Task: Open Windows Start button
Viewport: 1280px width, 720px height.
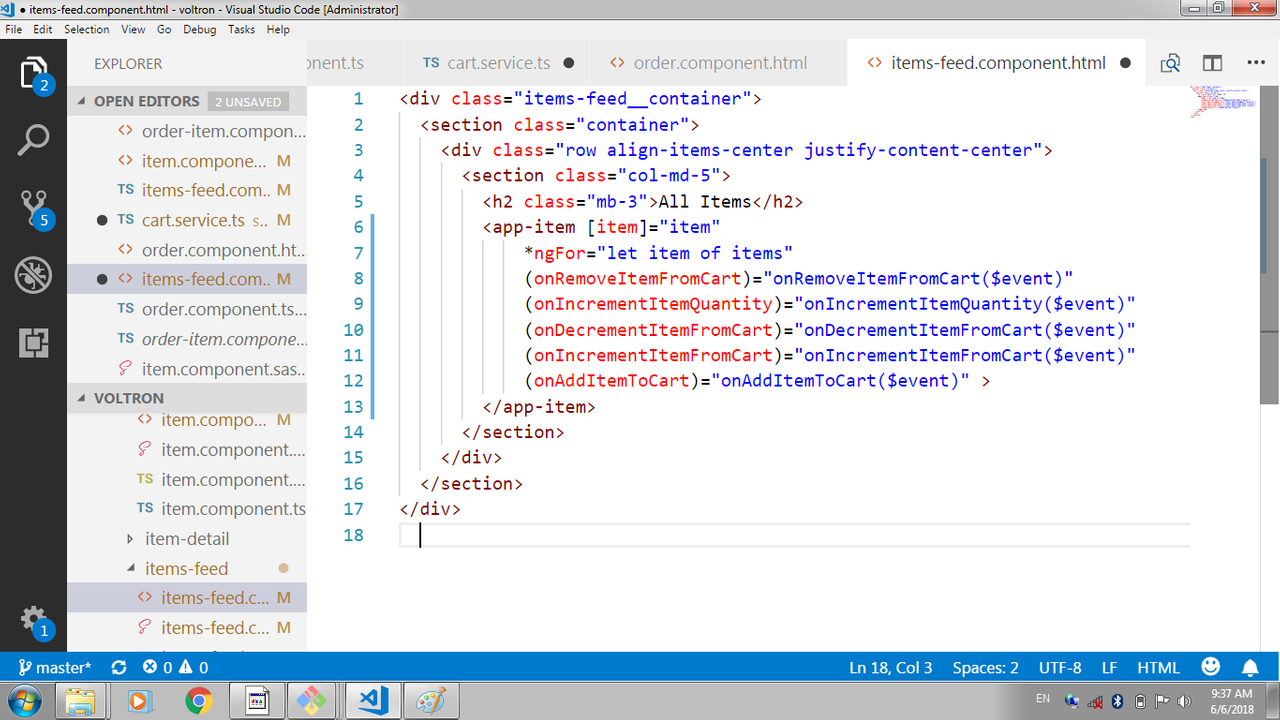Action: pos(24,700)
